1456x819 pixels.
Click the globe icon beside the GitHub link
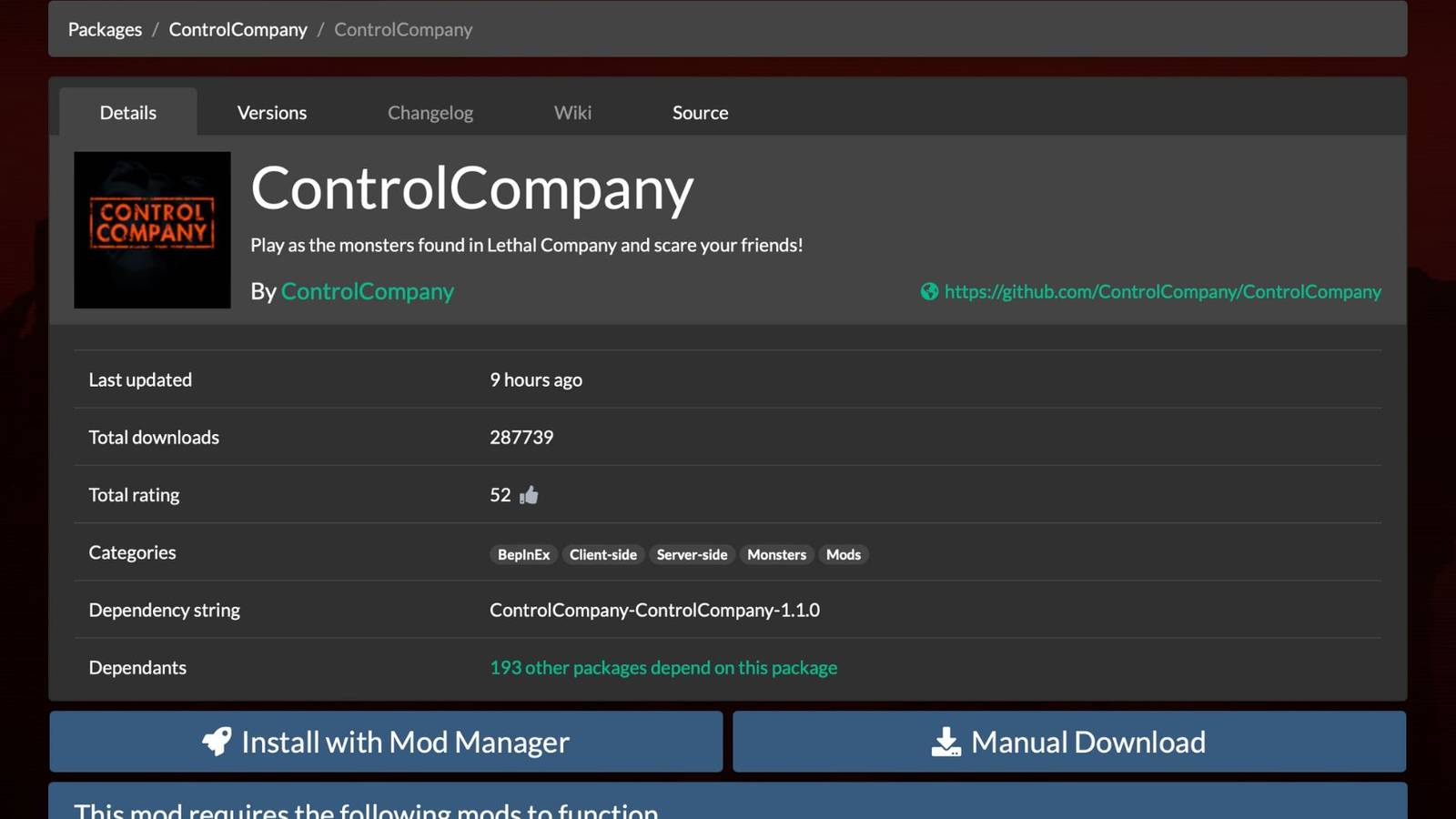pyautogui.click(x=929, y=292)
